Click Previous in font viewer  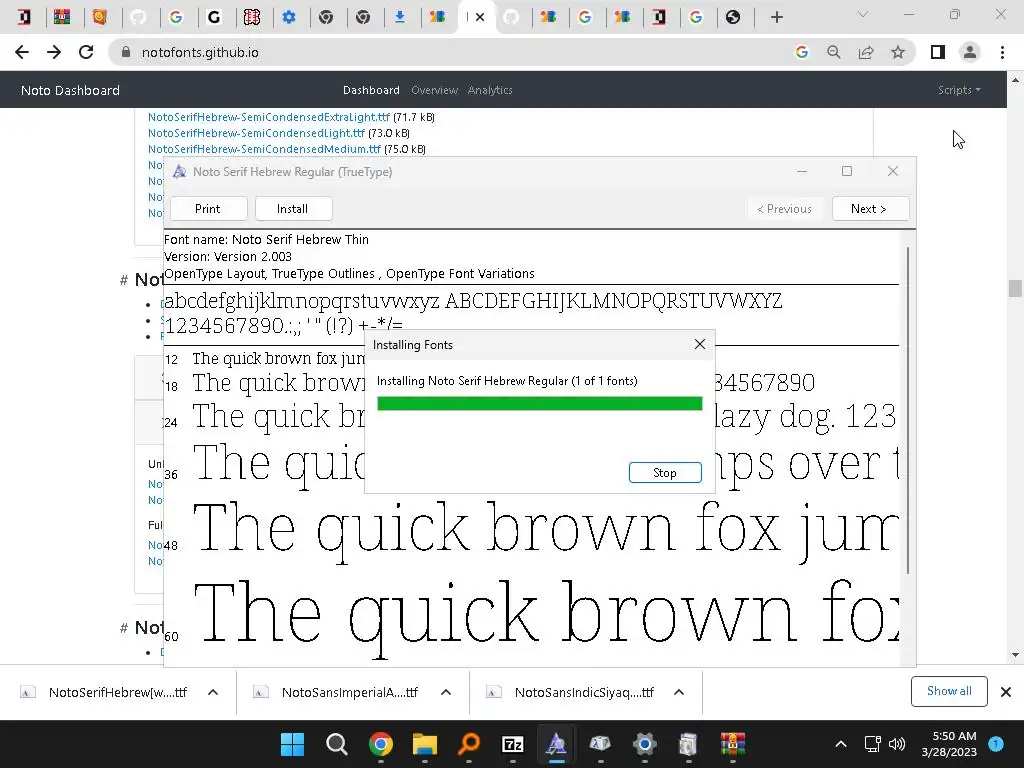coord(784,209)
